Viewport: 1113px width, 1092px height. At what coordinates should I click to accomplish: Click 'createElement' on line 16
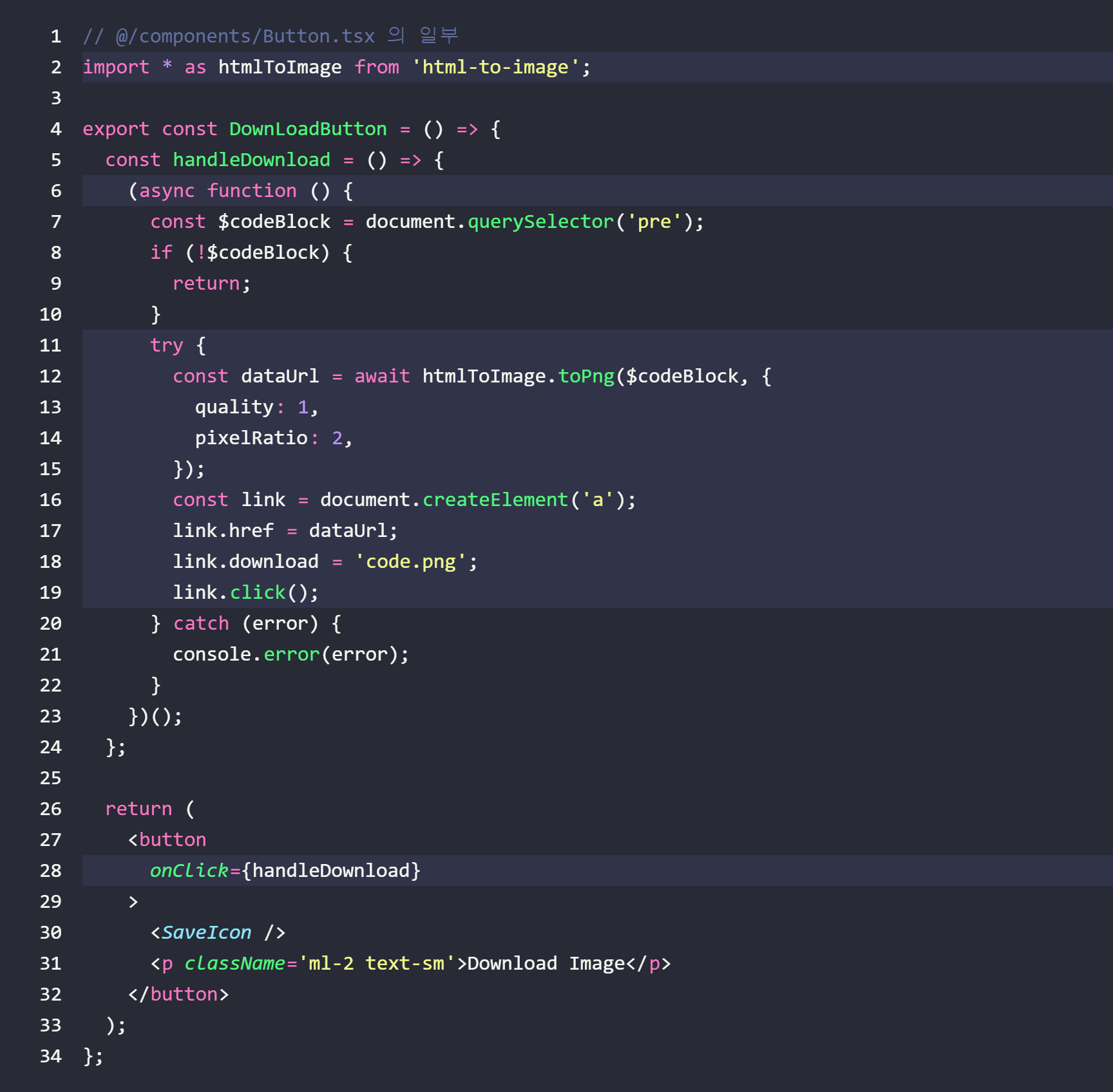[x=495, y=500]
